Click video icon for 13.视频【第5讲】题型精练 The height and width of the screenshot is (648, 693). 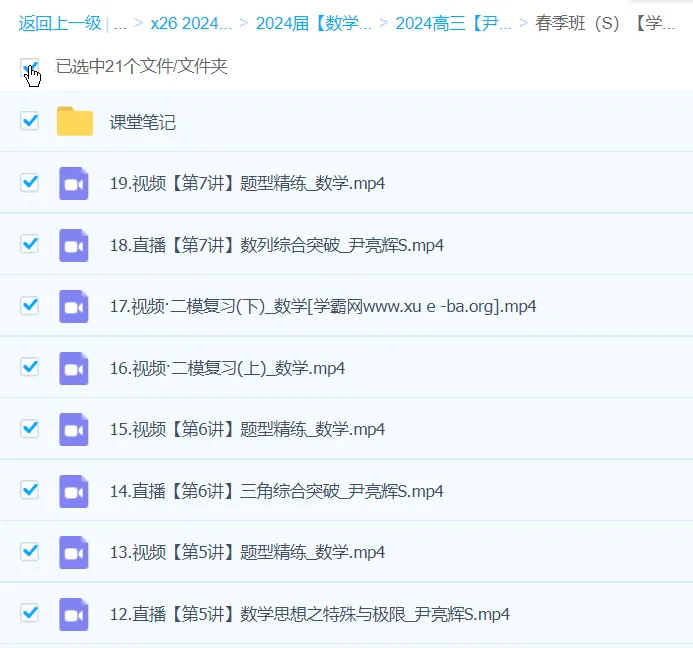(74, 552)
